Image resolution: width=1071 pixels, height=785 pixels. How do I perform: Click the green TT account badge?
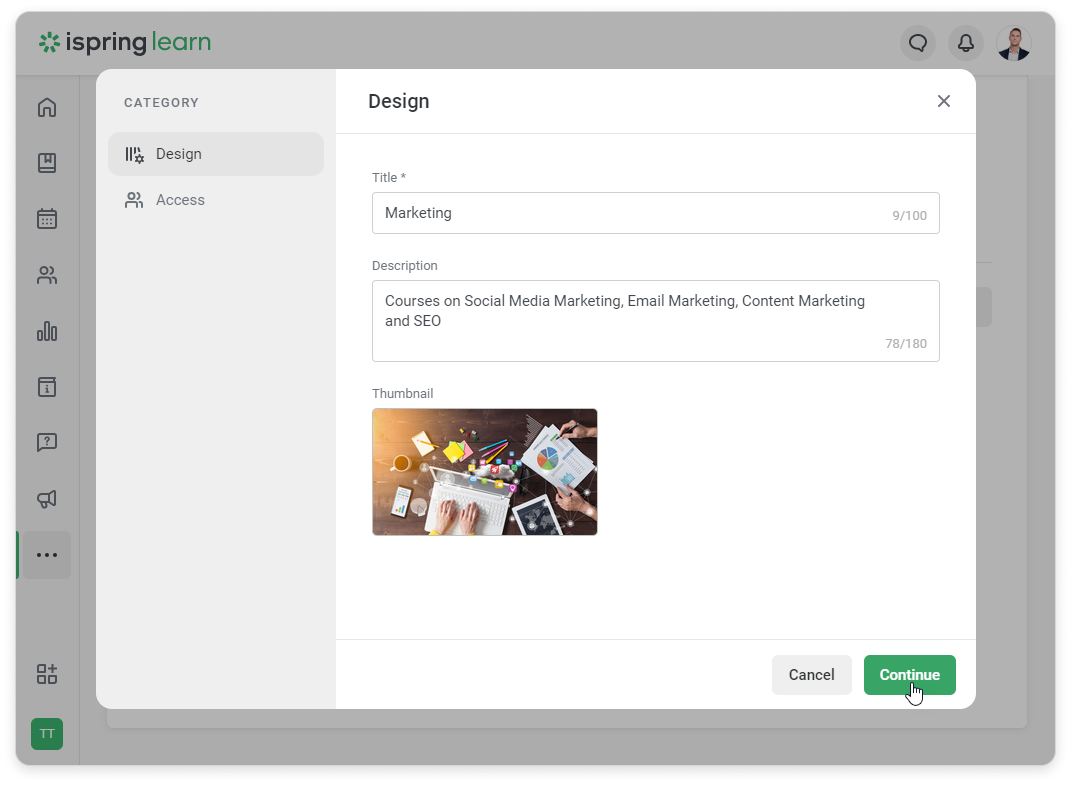[x=46, y=734]
